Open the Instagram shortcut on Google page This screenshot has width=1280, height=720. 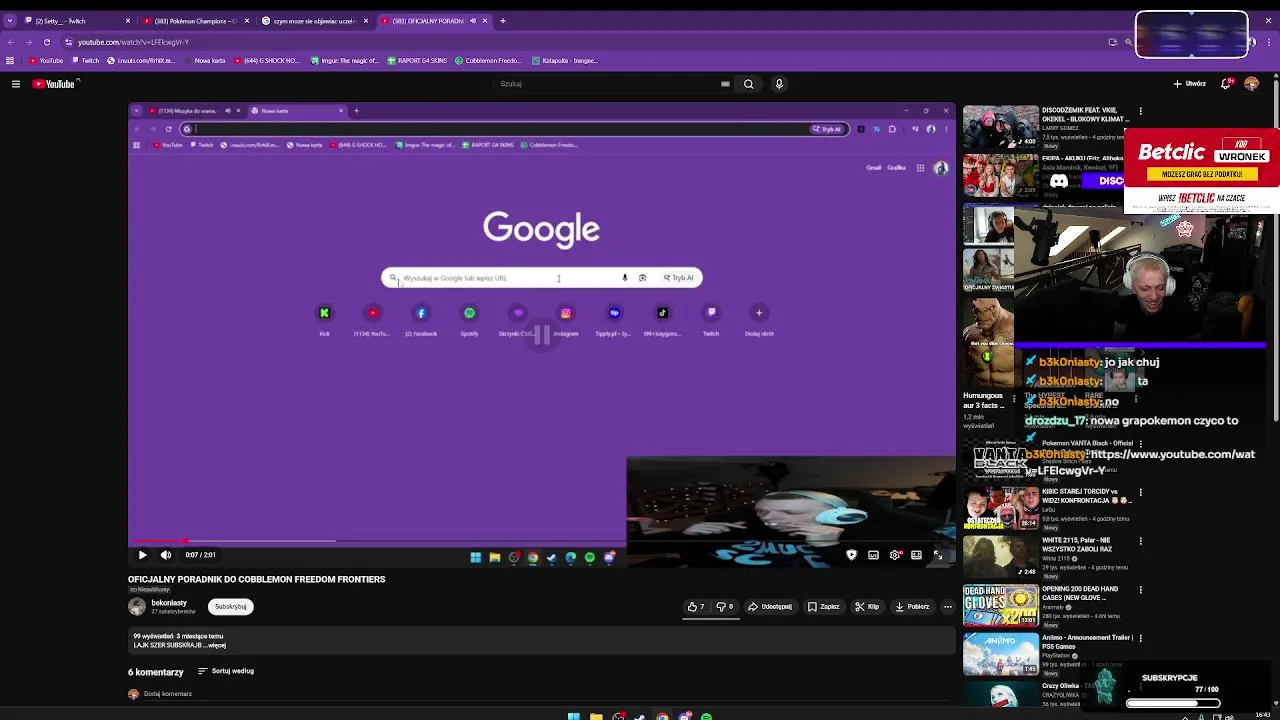(x=566, y=319)
